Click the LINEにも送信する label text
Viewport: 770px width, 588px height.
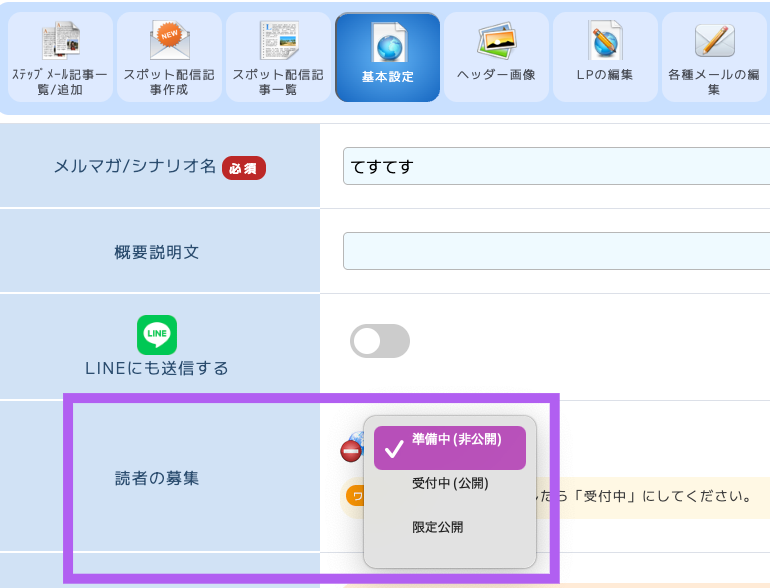pos(157,368)
